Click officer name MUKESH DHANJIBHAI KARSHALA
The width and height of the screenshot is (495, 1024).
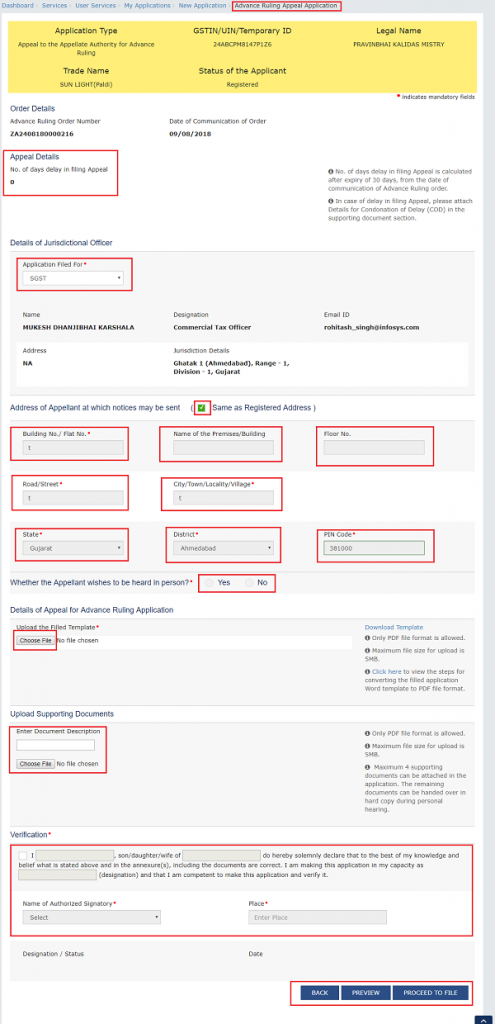pyautogui.click(x=78, y=327)
